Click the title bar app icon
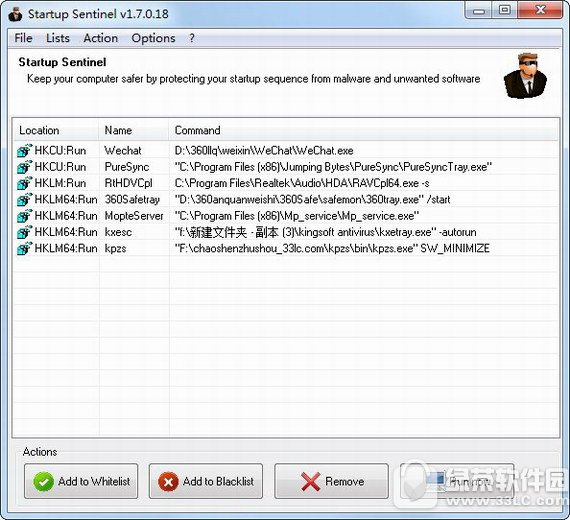 pyautogui.click(x=15, y=14)
